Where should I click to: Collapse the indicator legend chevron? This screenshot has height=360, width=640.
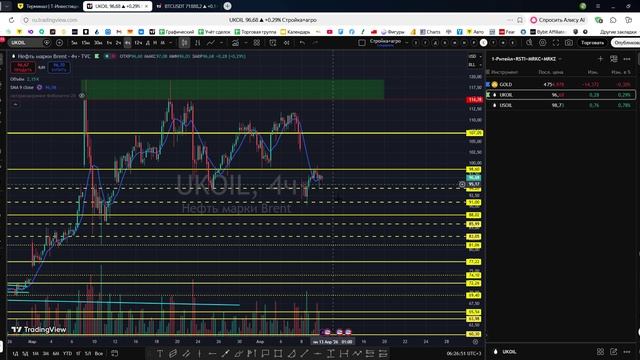(x=16, y=104)
